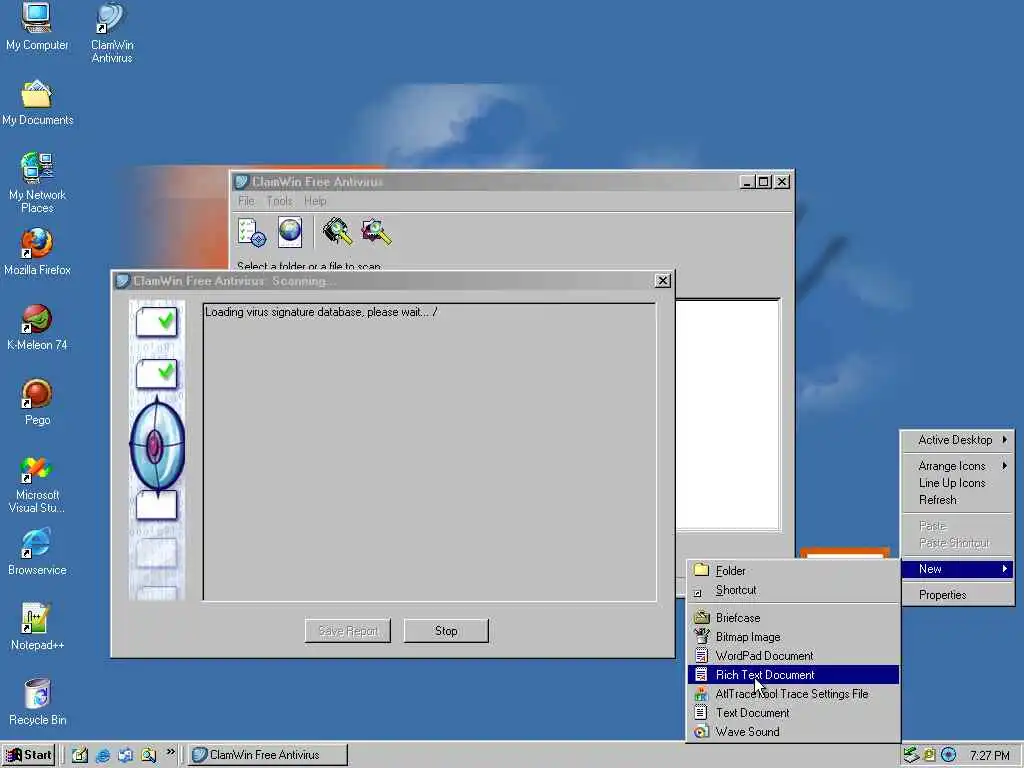This screenshot has width=1024, height=768.
Task: Click the round blue tray icon
Action: pos(948,755)
